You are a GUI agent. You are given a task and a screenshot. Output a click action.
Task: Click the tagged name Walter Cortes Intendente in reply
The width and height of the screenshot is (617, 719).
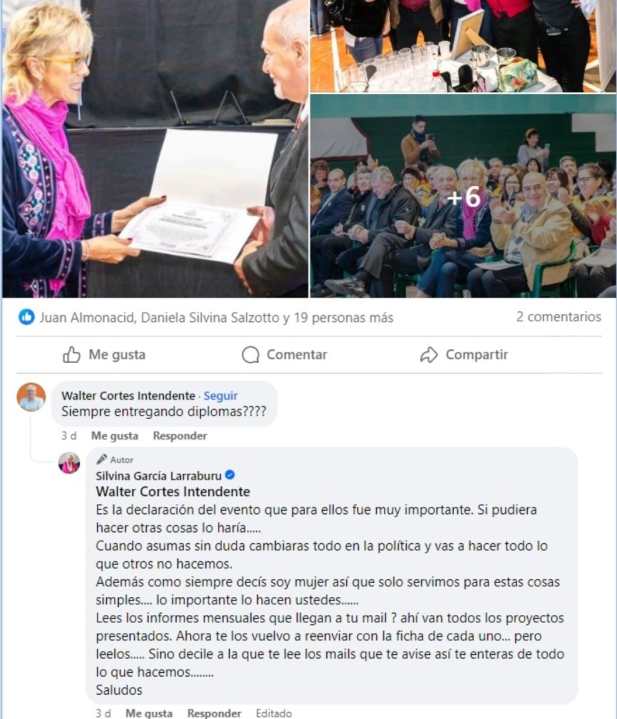coord(173,492)
